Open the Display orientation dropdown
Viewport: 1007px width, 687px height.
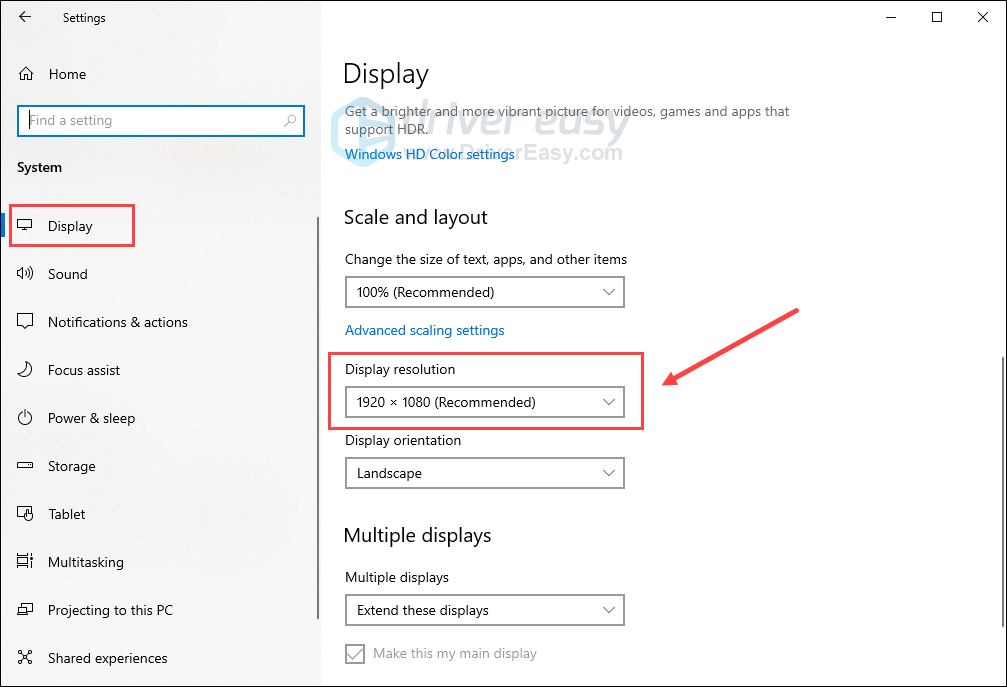(x=484, y=473)
